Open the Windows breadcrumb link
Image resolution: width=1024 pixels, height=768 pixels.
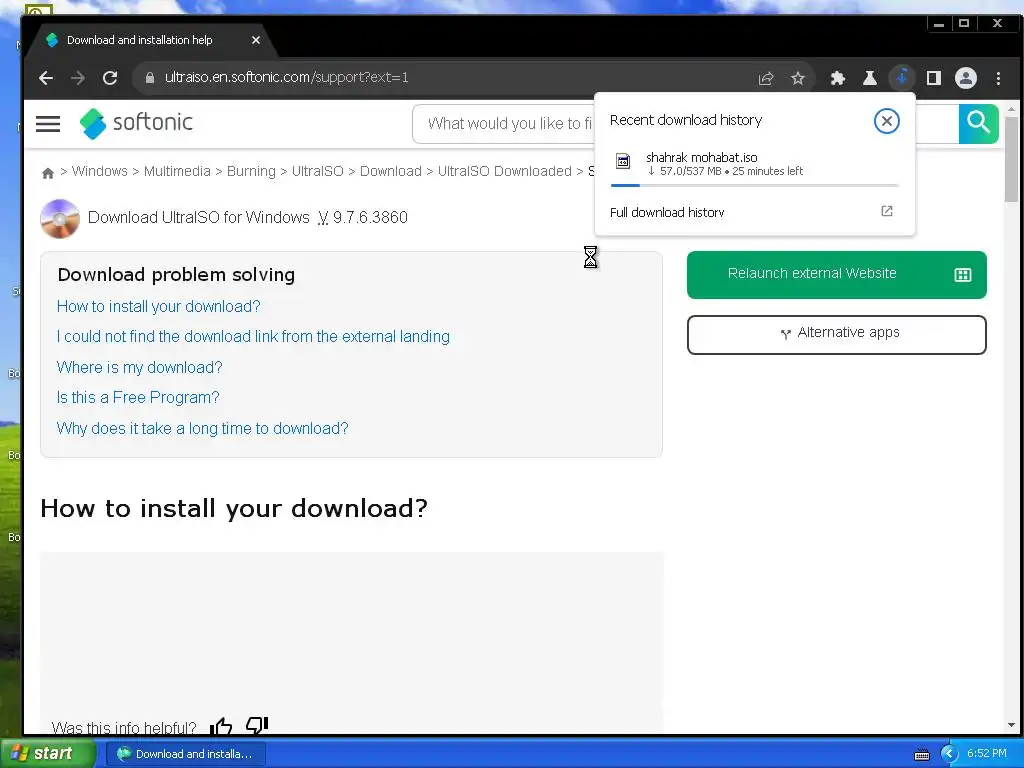(99, 171)
